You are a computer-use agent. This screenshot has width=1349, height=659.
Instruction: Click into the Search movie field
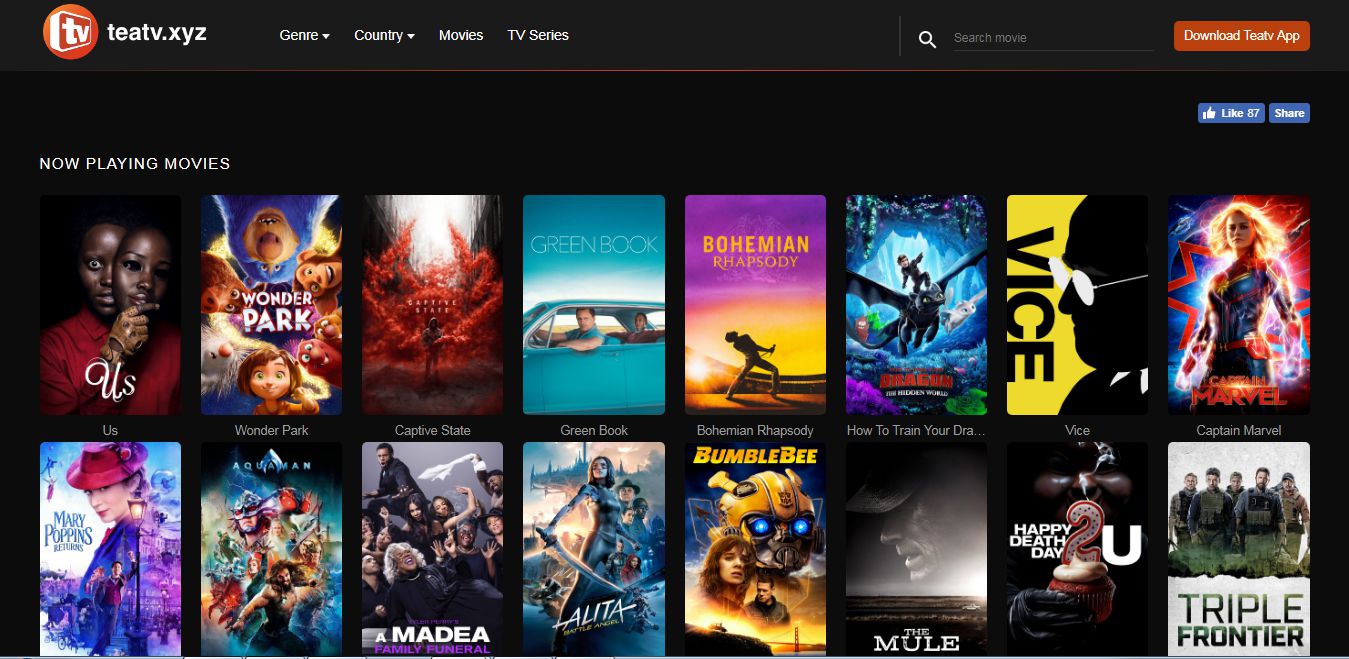tap(1053, 38)
